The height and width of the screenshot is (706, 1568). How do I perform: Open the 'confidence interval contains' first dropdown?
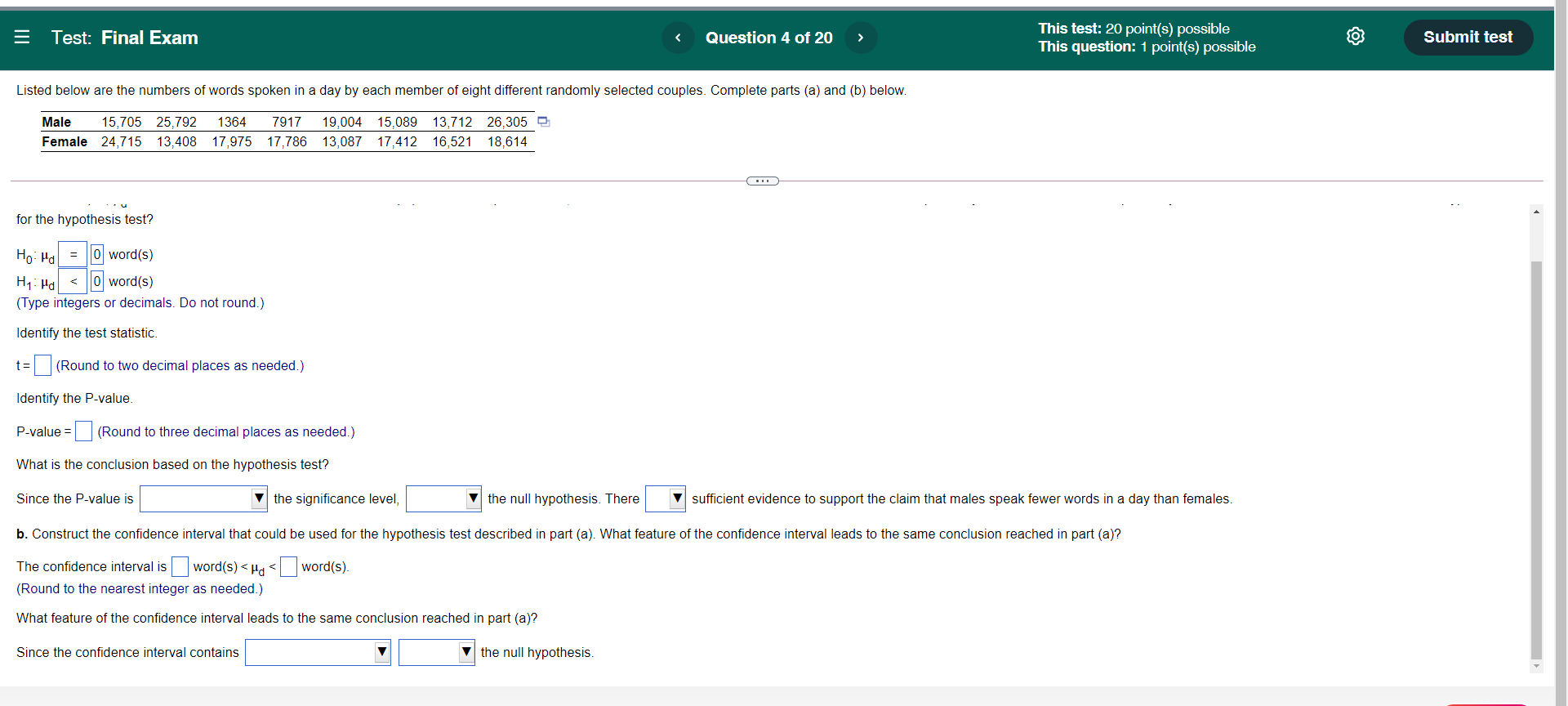tap(318, 652)
